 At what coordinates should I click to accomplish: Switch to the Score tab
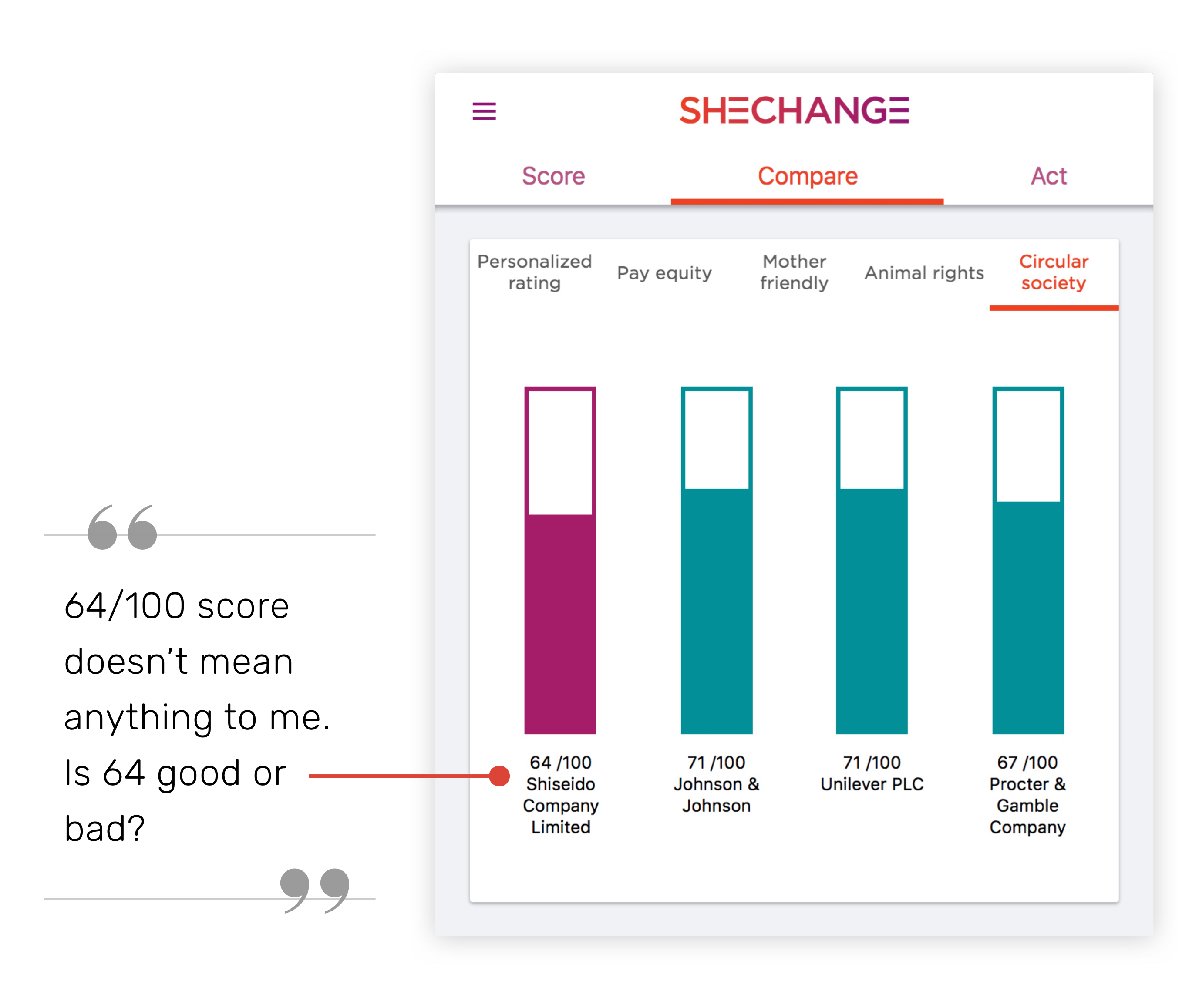click(553, 176)
